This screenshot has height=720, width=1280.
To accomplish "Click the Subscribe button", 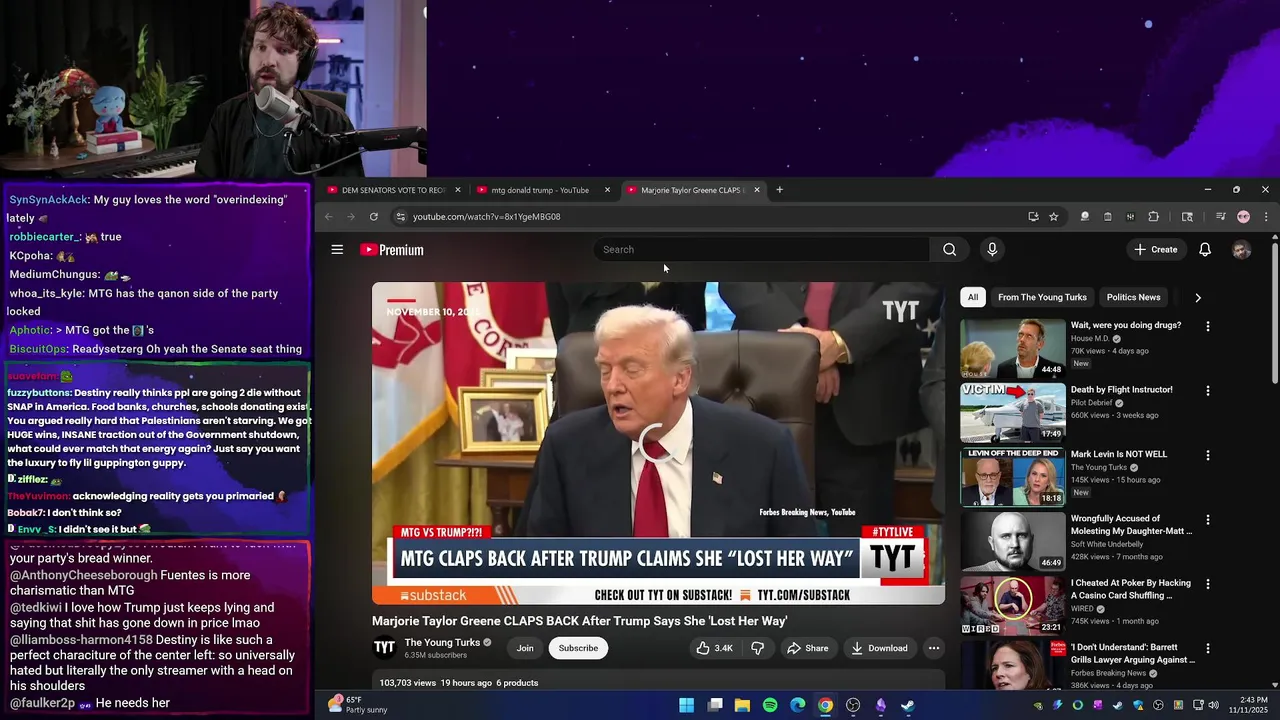I will (578, 648).
